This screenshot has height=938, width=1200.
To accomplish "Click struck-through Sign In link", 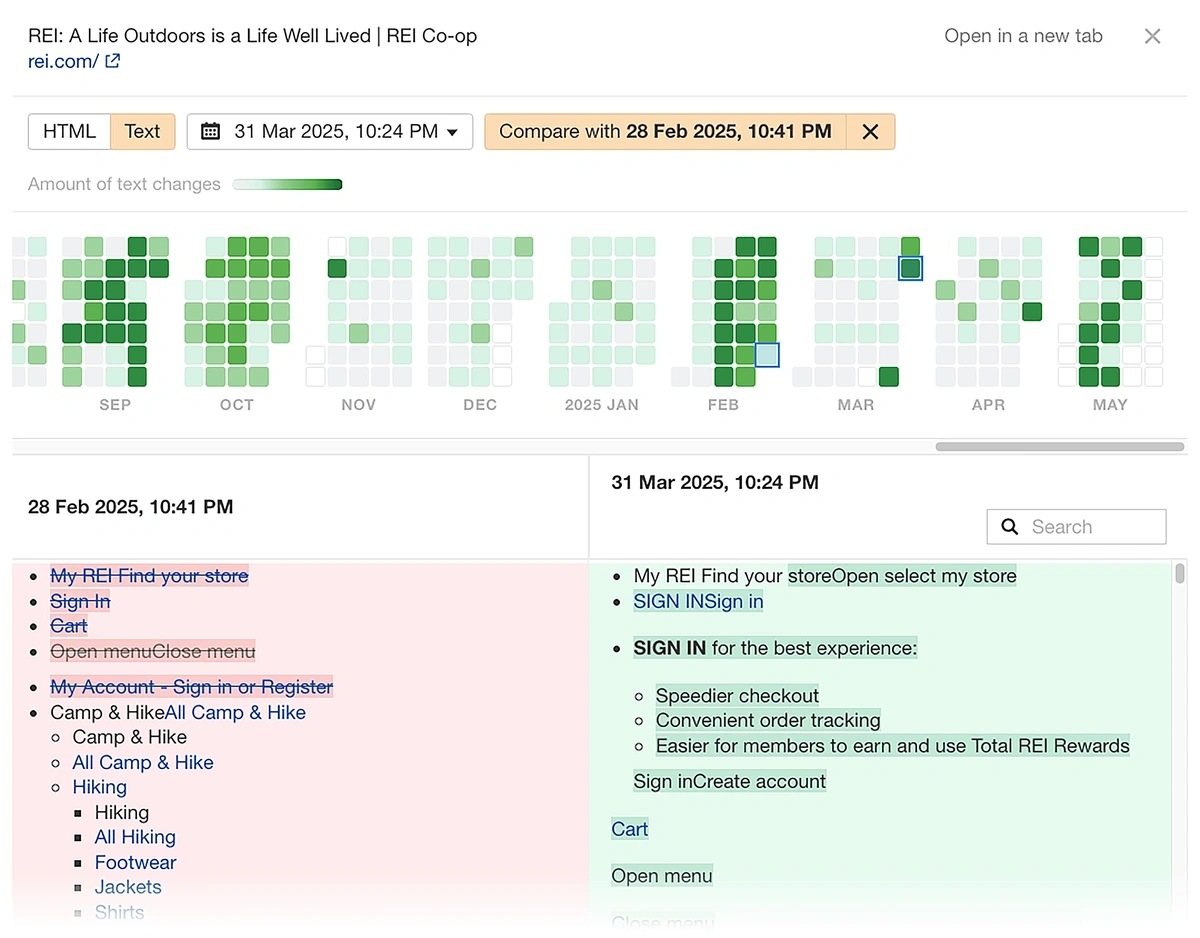I will tap(80, 601).
